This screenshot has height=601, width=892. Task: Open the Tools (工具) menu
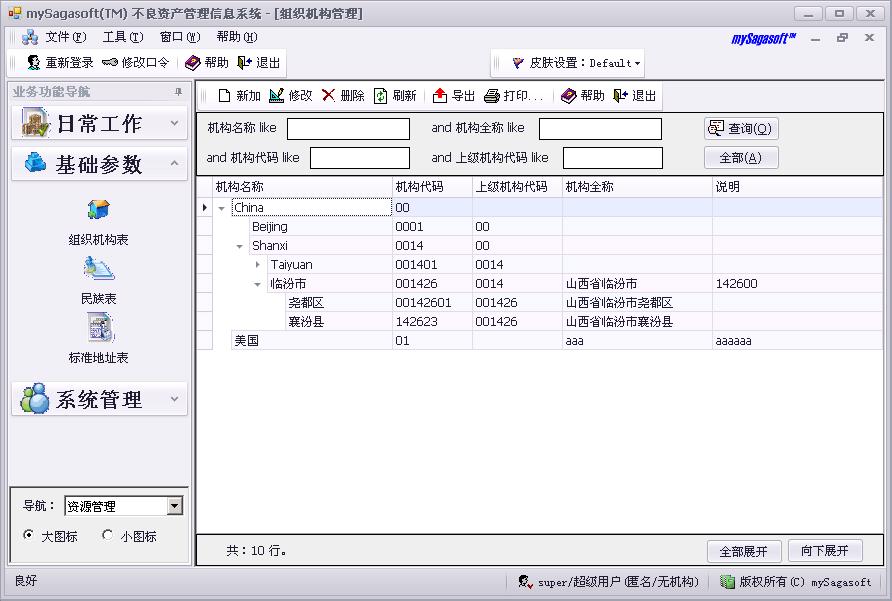point(123,37)
